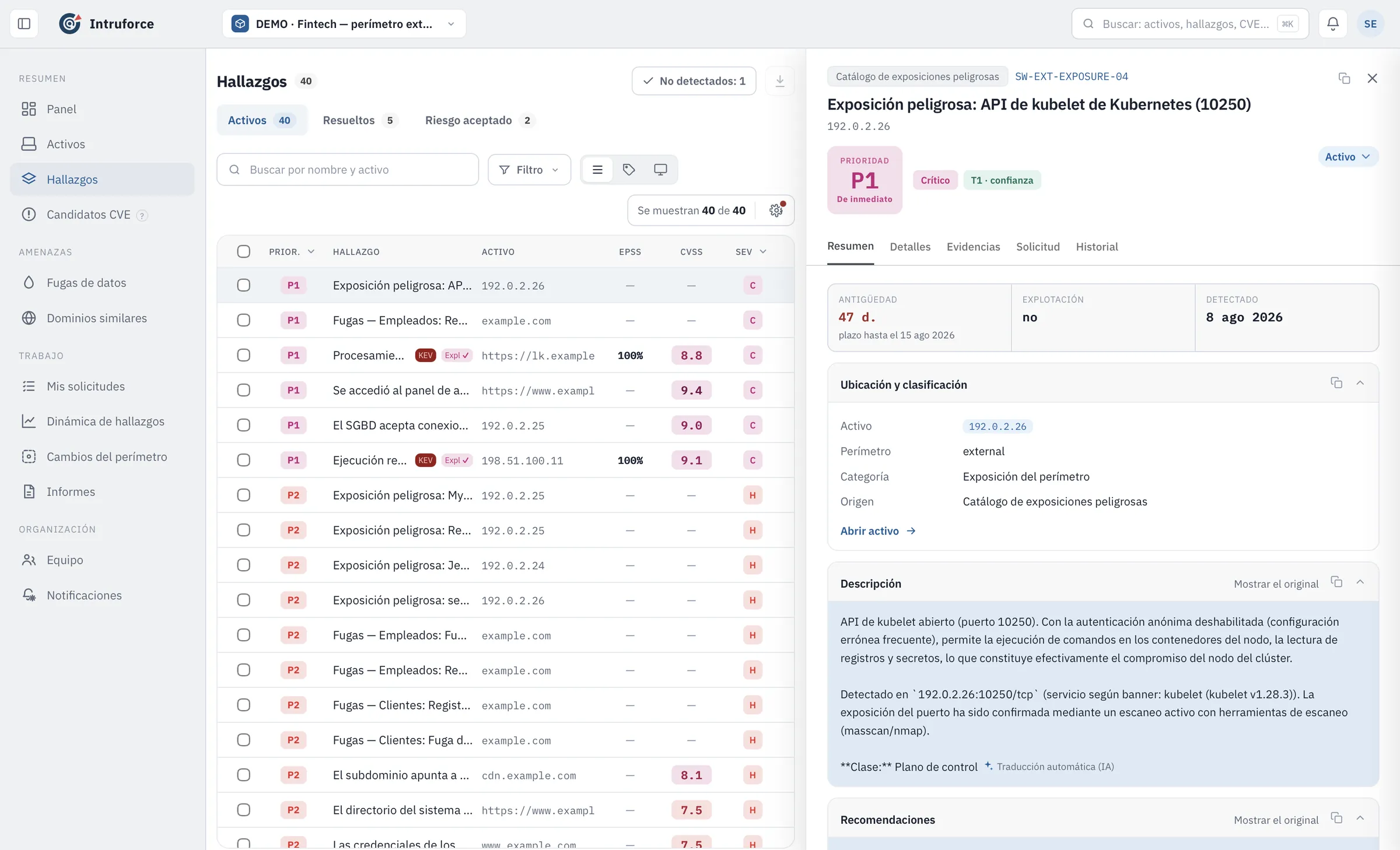Open the Filtro dropdown

(529, 170)
